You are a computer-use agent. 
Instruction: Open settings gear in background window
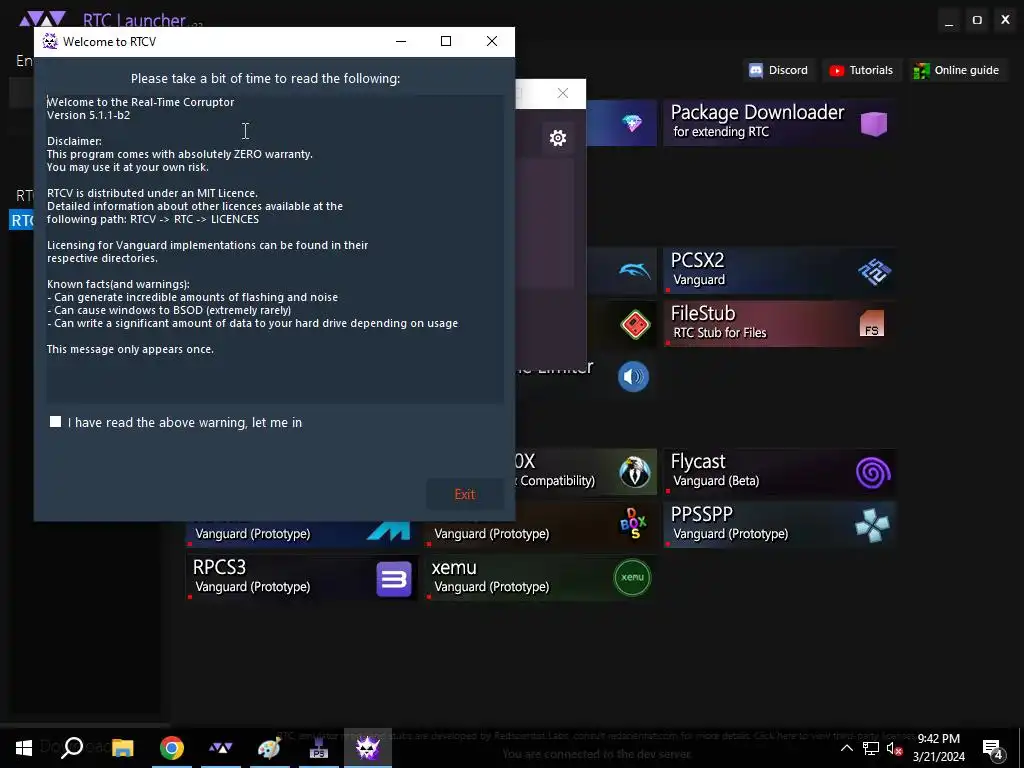(558, 138)
